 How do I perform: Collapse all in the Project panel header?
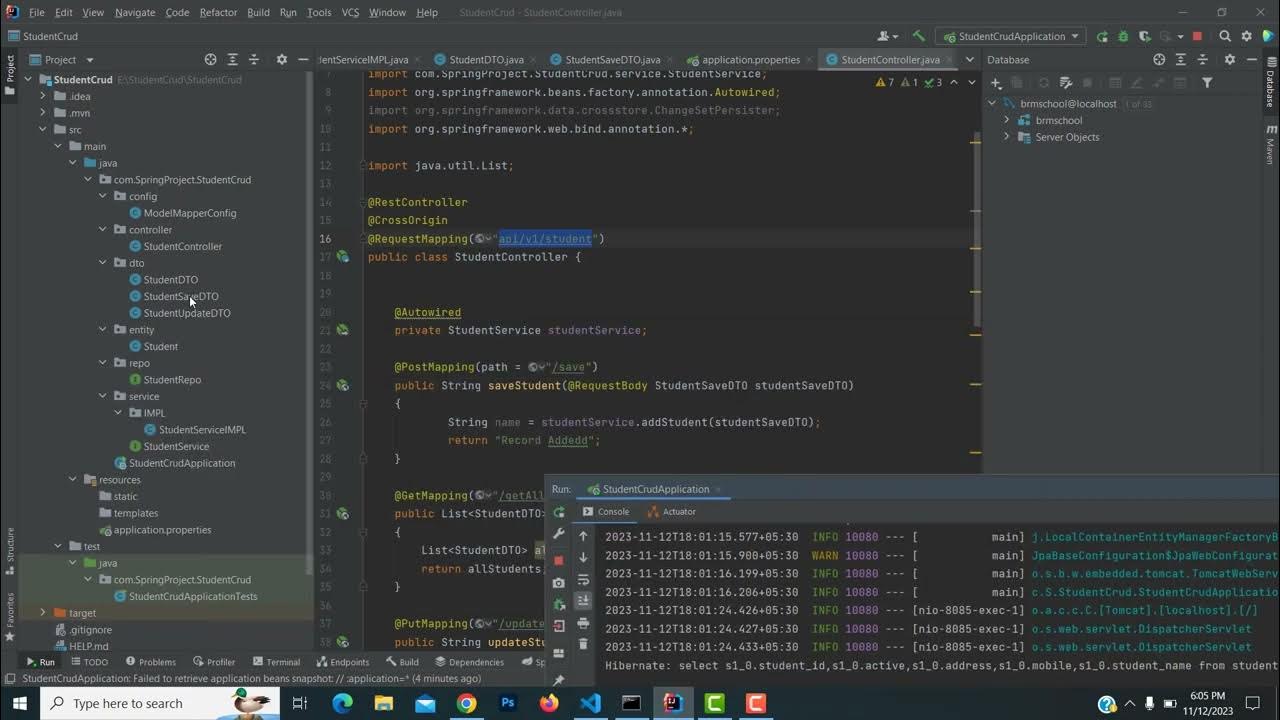coord(254,60)
